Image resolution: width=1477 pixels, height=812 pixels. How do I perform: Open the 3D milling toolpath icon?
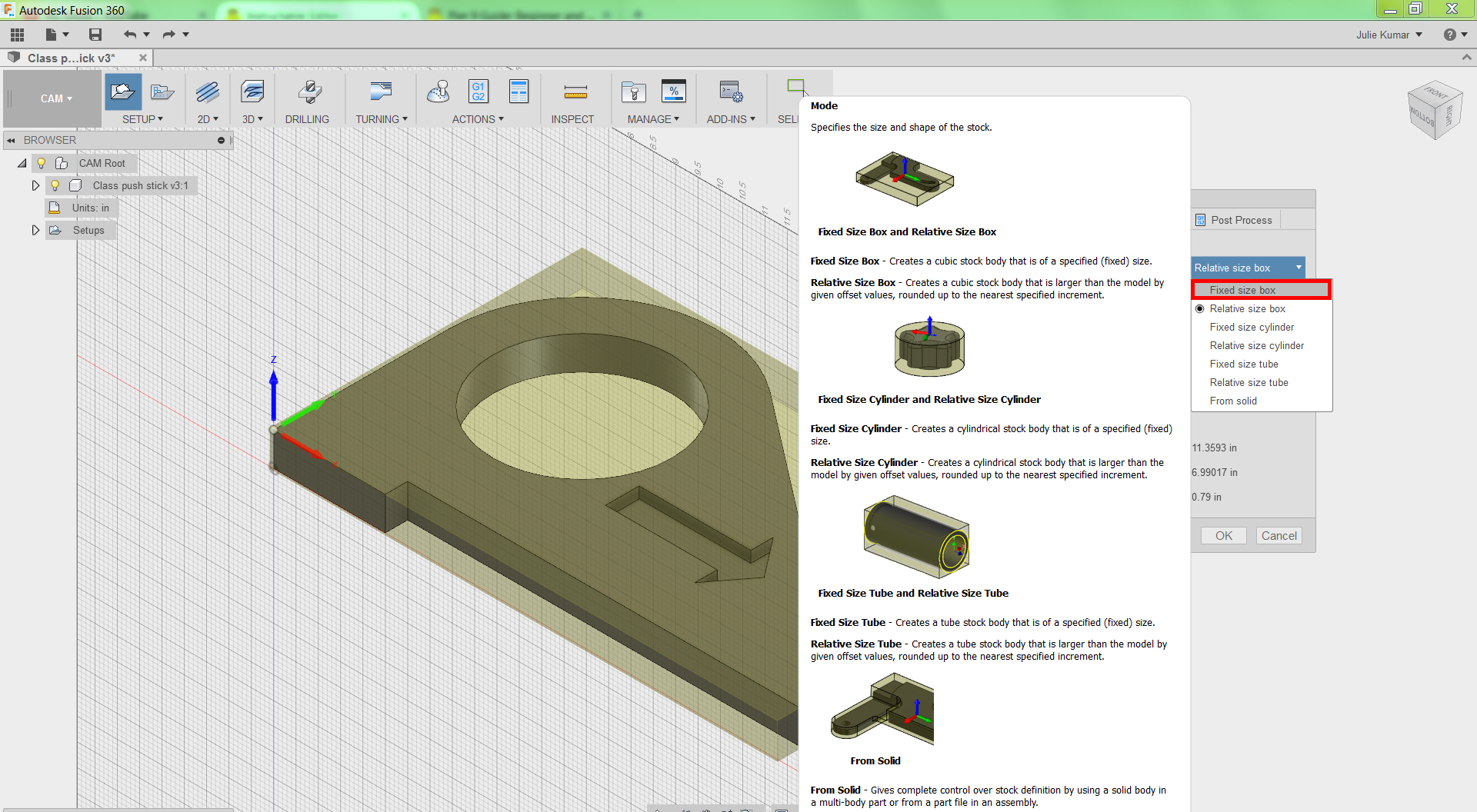[252, 92]
